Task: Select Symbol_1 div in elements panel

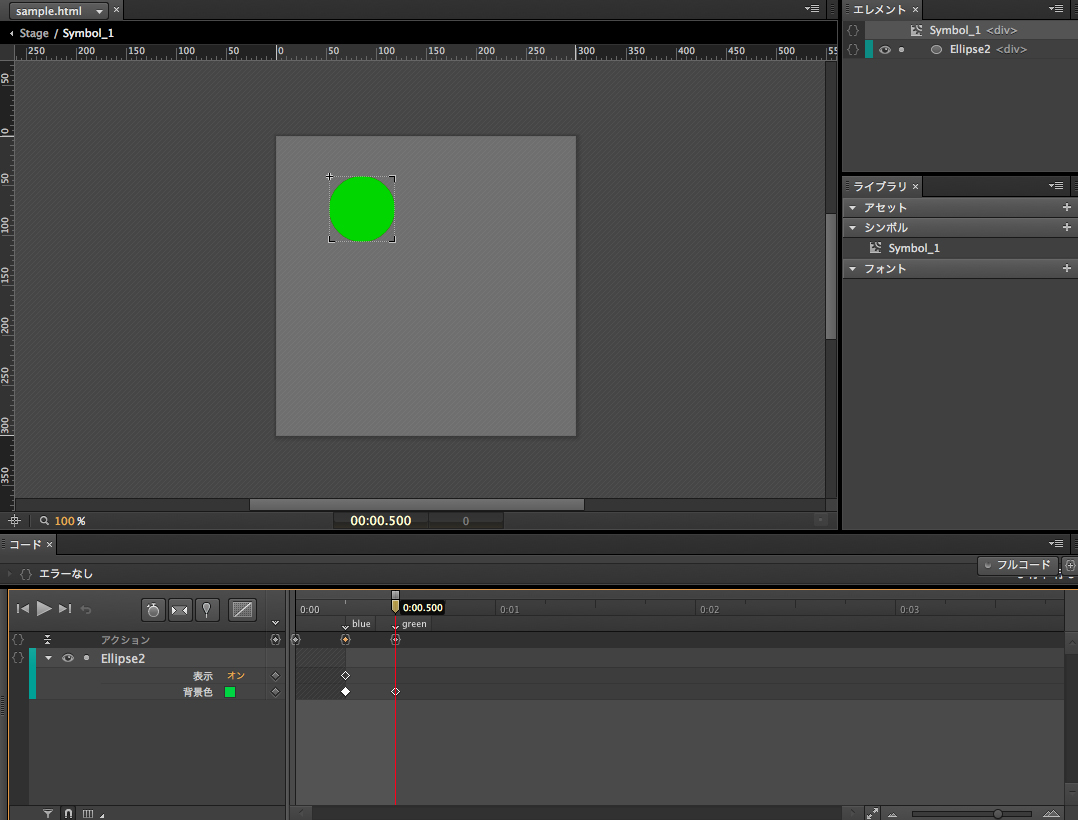Action: (972, 30)
